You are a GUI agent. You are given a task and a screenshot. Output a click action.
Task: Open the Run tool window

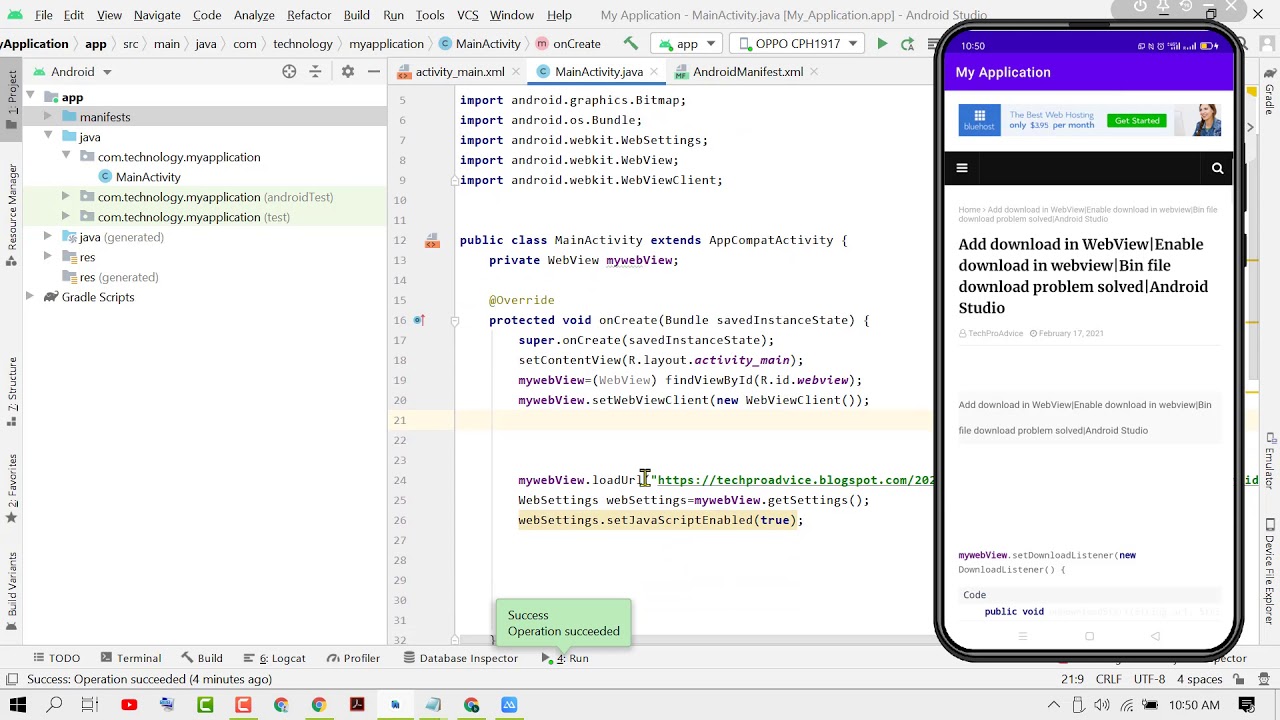(x=566, y=658)
